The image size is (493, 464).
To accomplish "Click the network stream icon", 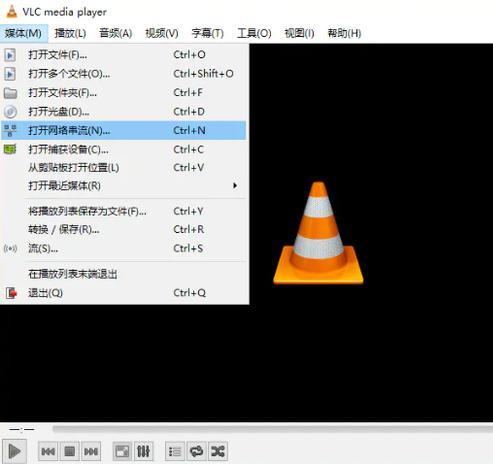I will (x=10, y=130).
